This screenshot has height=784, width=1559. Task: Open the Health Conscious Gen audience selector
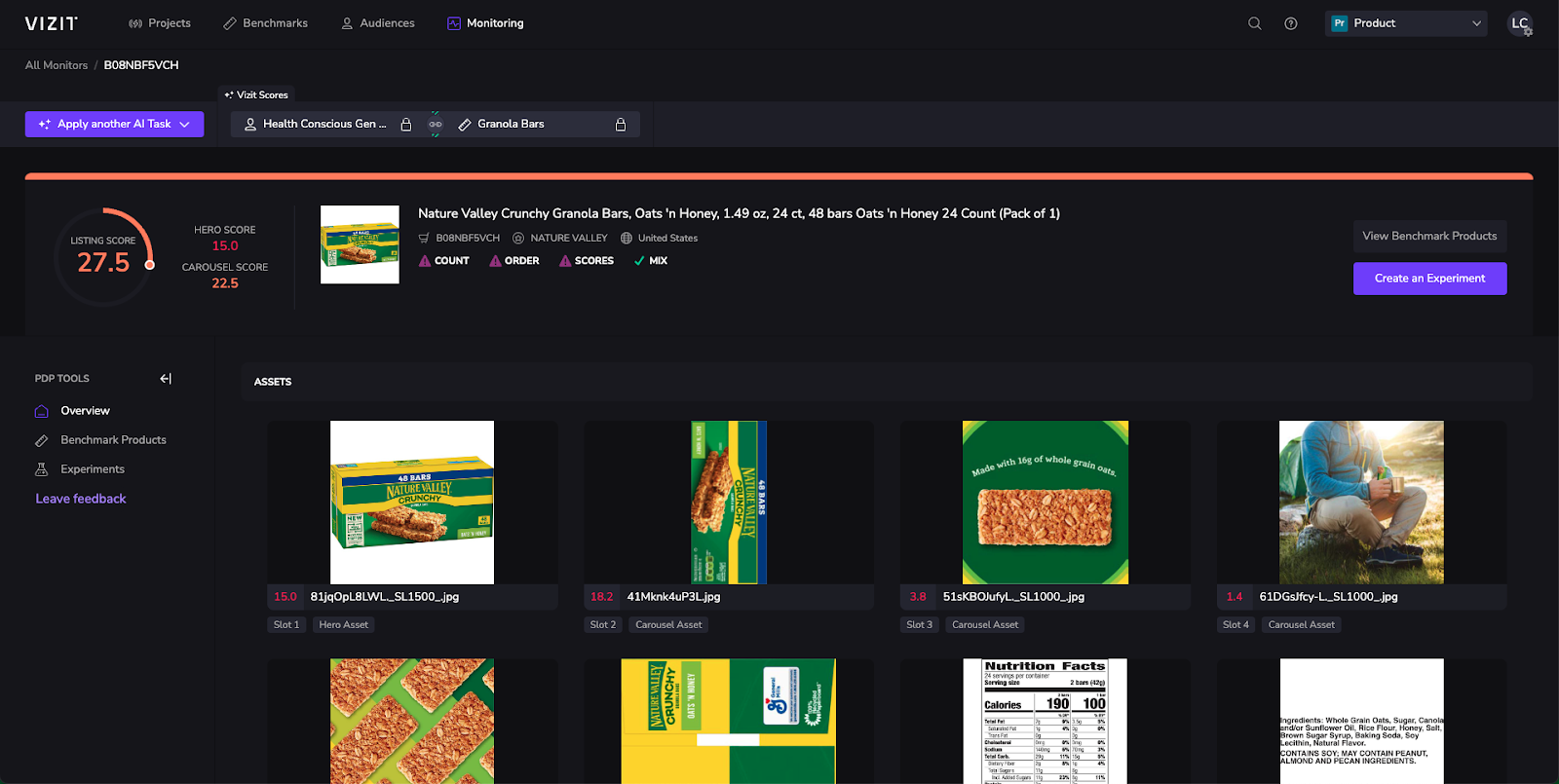coord(316,124)
